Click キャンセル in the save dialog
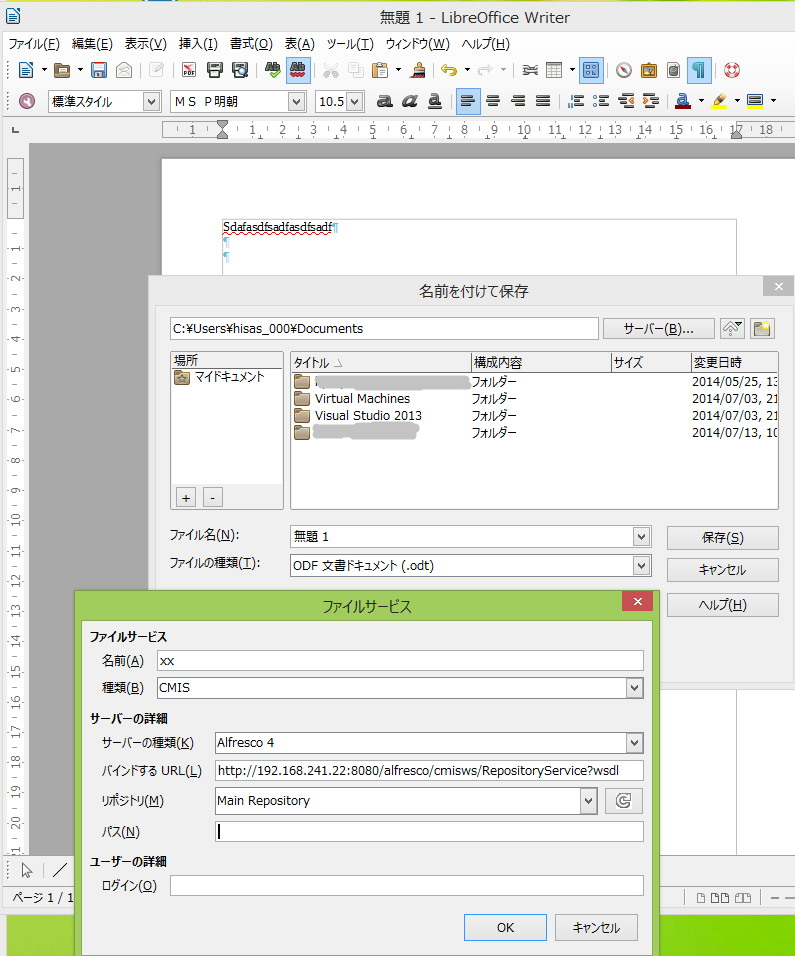The width and height of the screenshot is (795, 956). tap(722, 570)
